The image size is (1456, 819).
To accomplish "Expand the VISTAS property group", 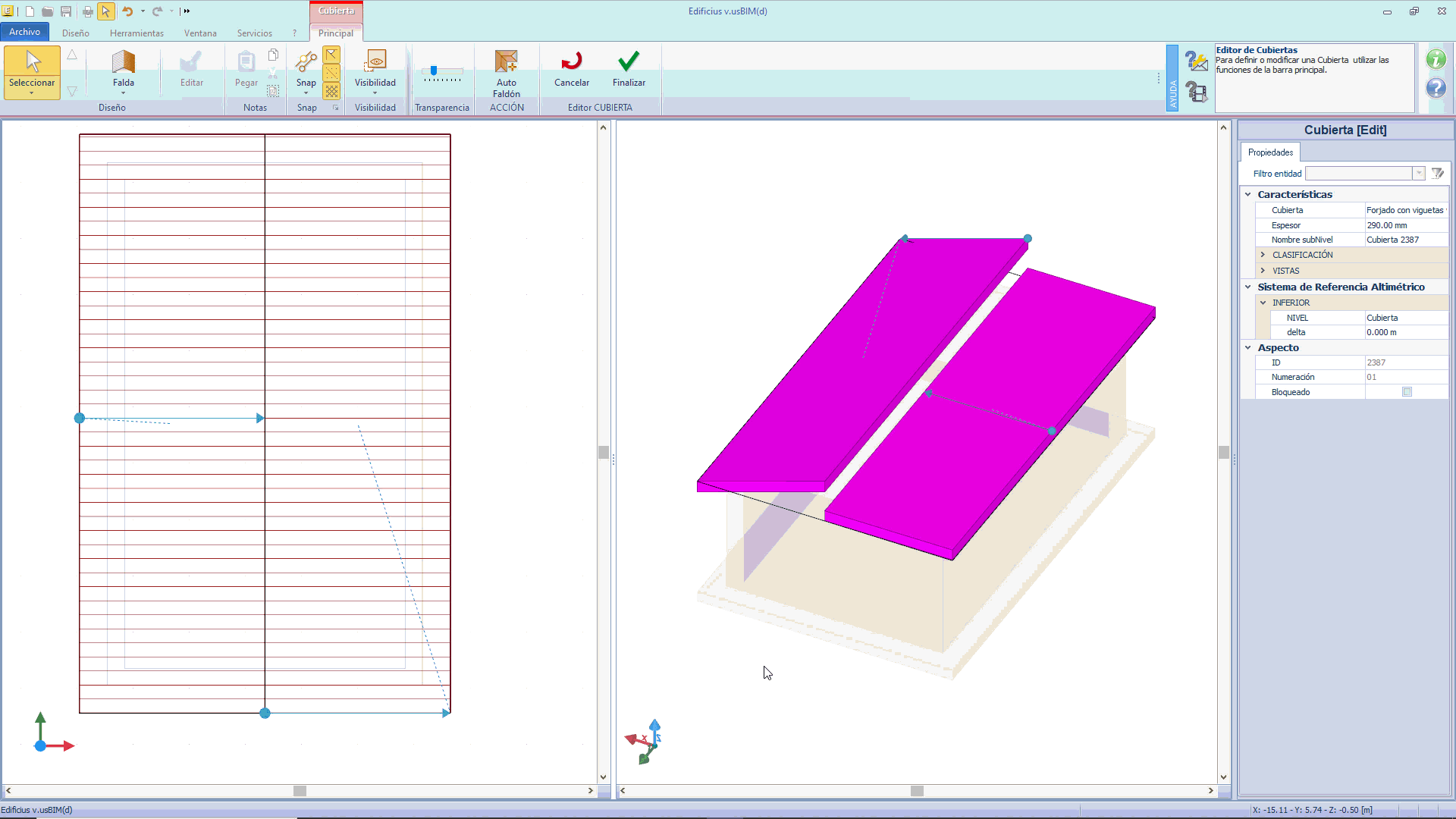I will pos(1263,271).
